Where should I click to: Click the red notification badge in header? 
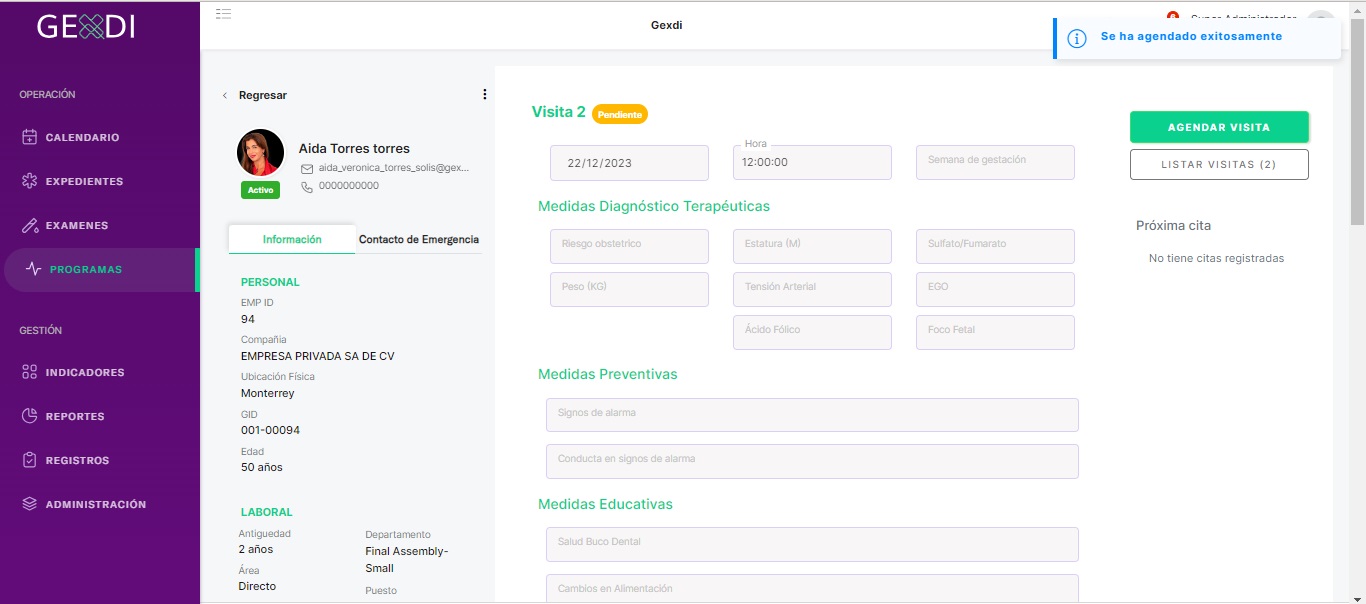point(1173,15)
